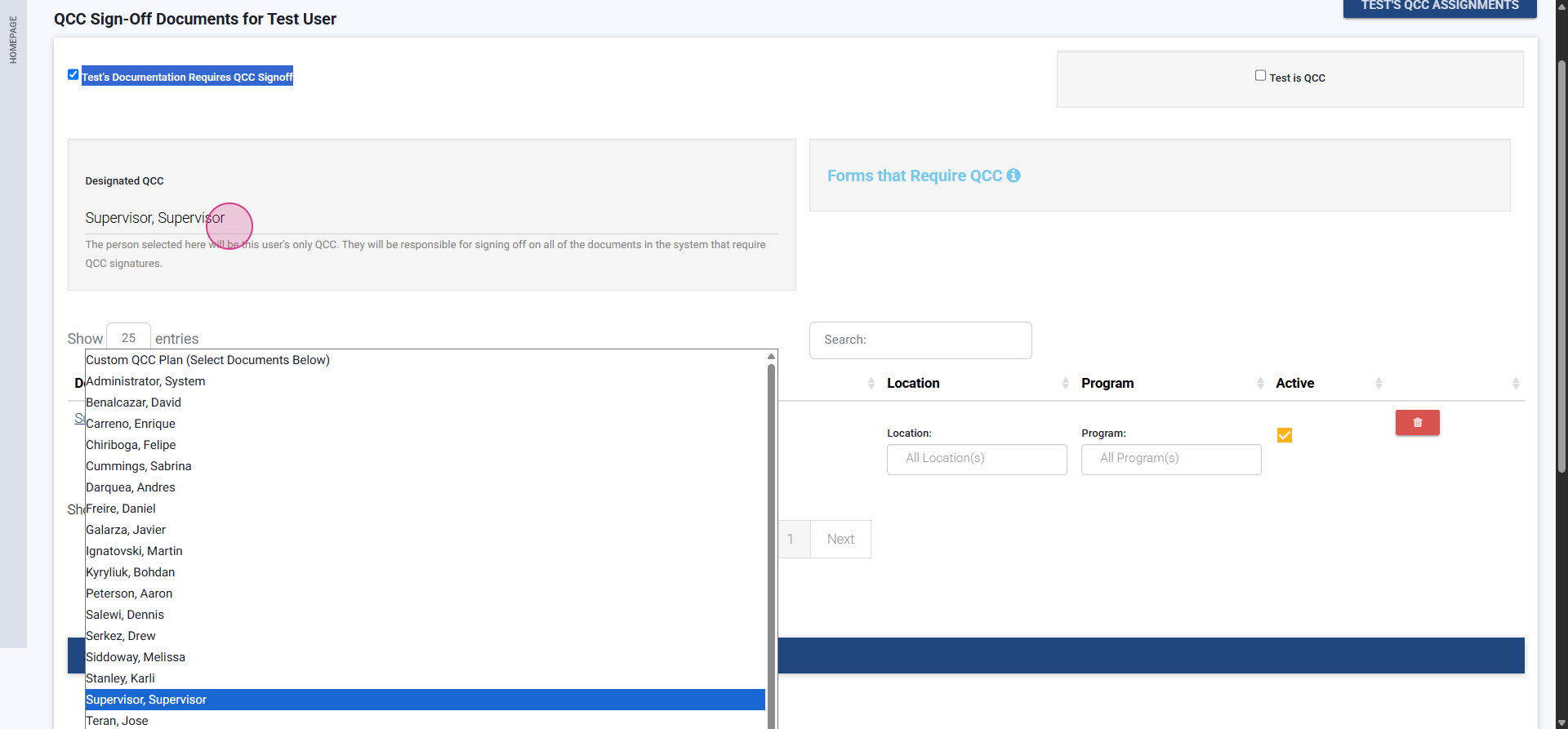
Task: Click the red trash delete icon
Action: point(1417,423)
